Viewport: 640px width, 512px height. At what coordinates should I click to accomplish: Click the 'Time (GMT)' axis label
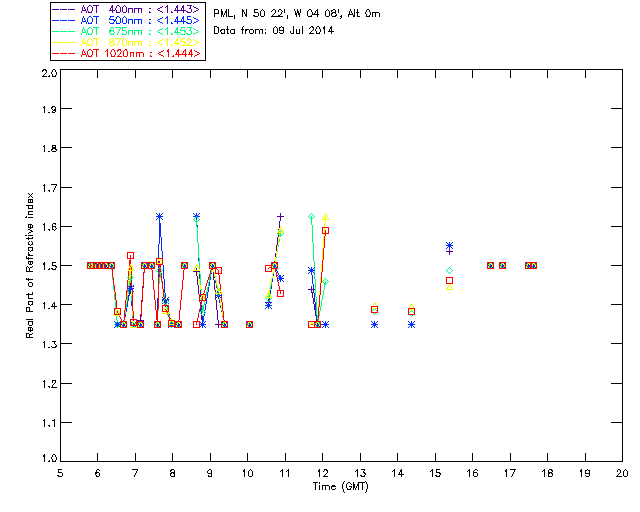coord(341,486)
